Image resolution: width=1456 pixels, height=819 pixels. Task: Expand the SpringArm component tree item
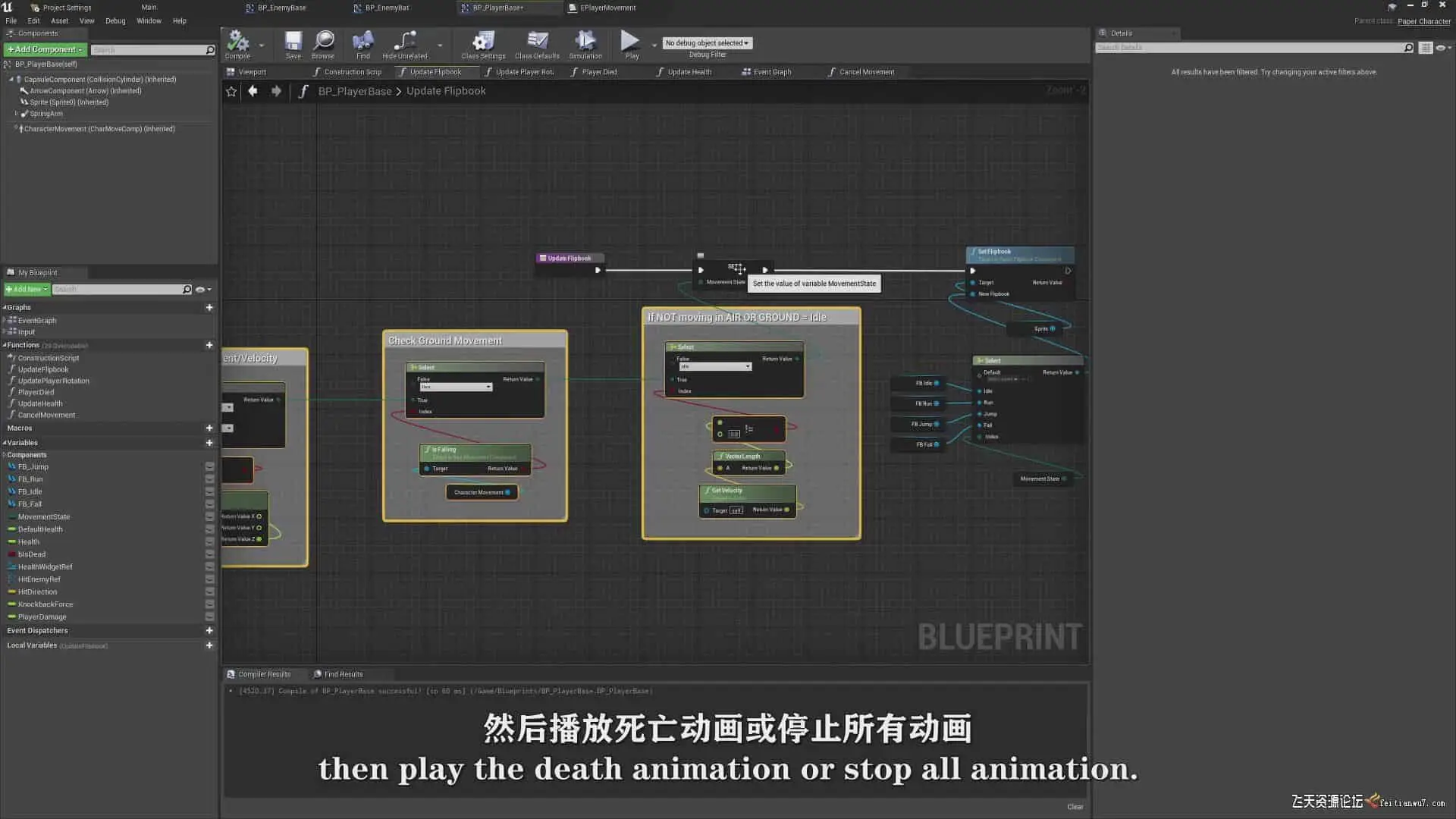17,114
